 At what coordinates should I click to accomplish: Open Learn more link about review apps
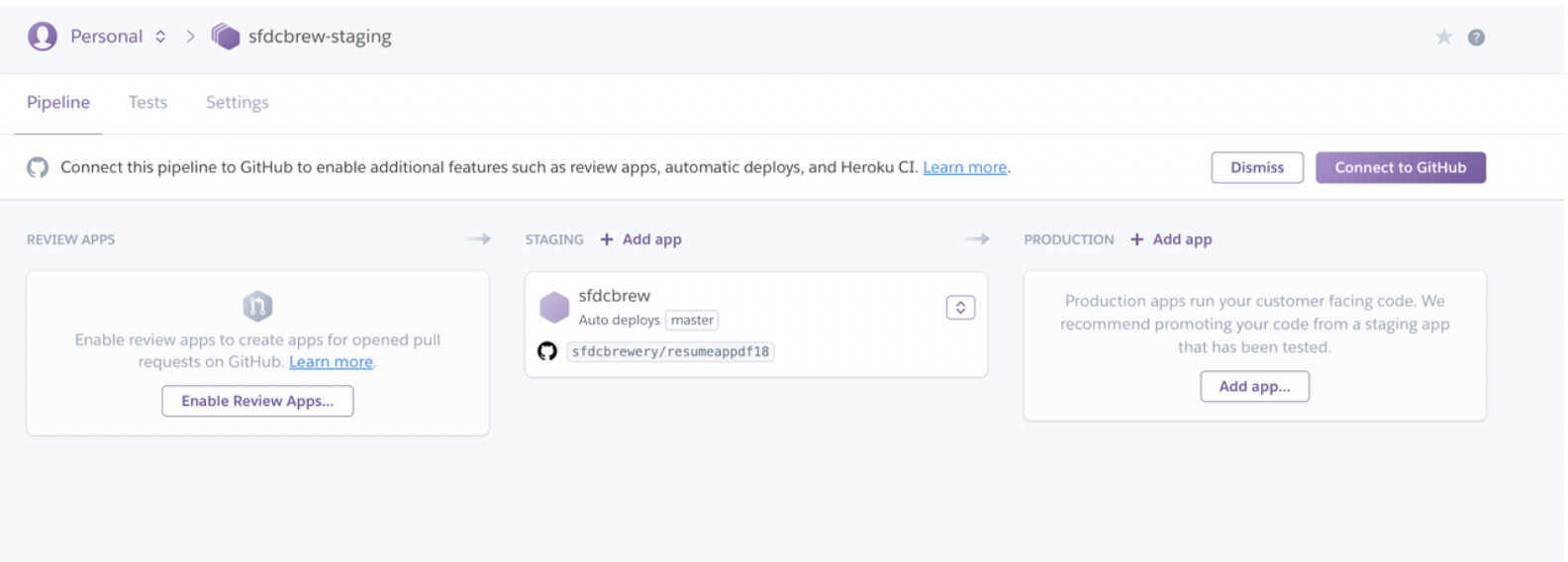[x=331, y=362]
